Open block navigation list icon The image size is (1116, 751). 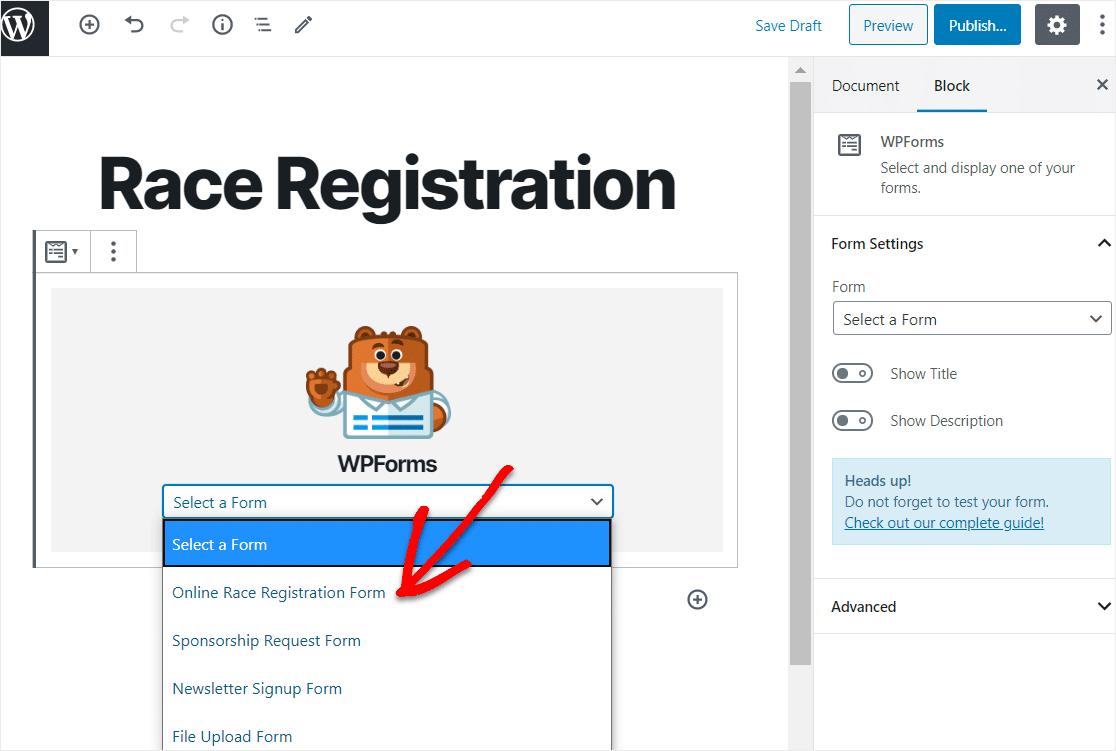(263, 25)
